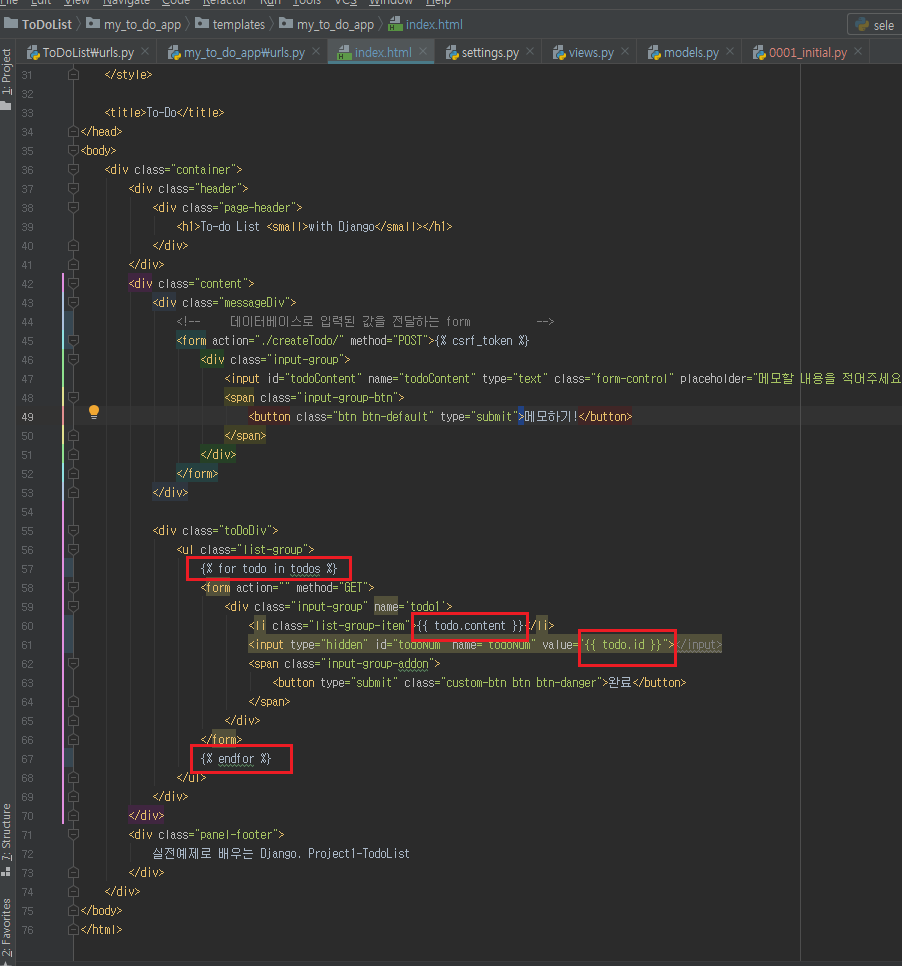
Task: Collapse the content div fold on line 42
Action: click(x=73, y=283)
